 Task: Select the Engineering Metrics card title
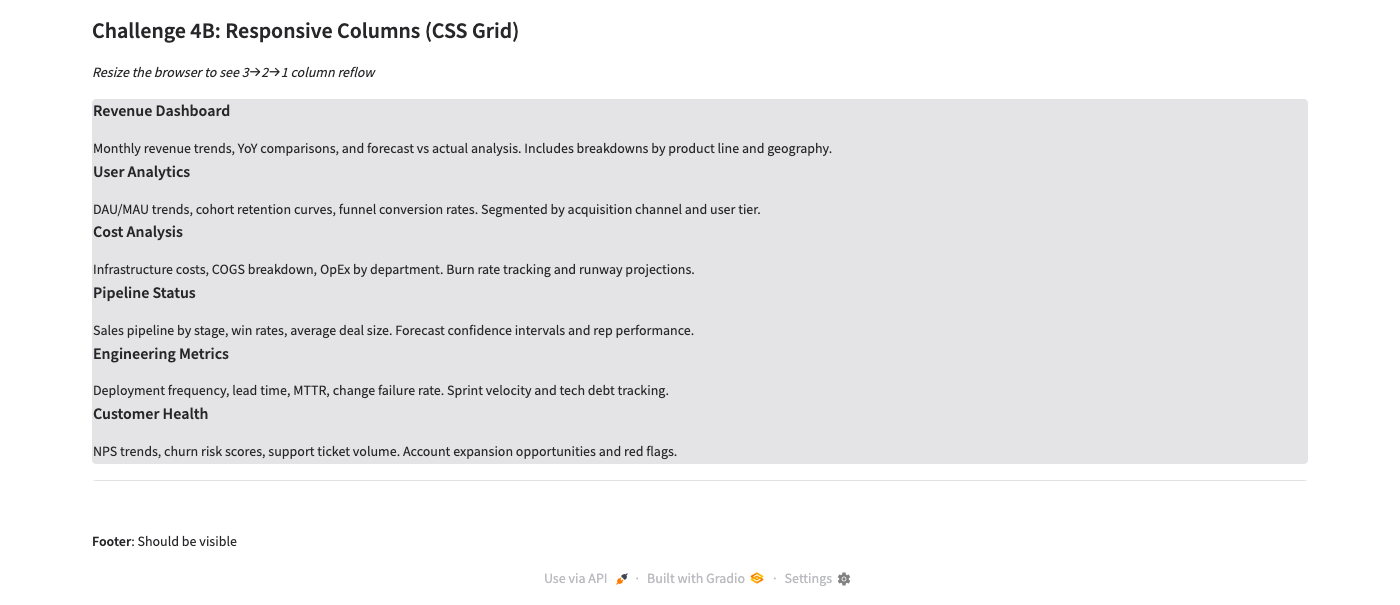coord(161,354)
